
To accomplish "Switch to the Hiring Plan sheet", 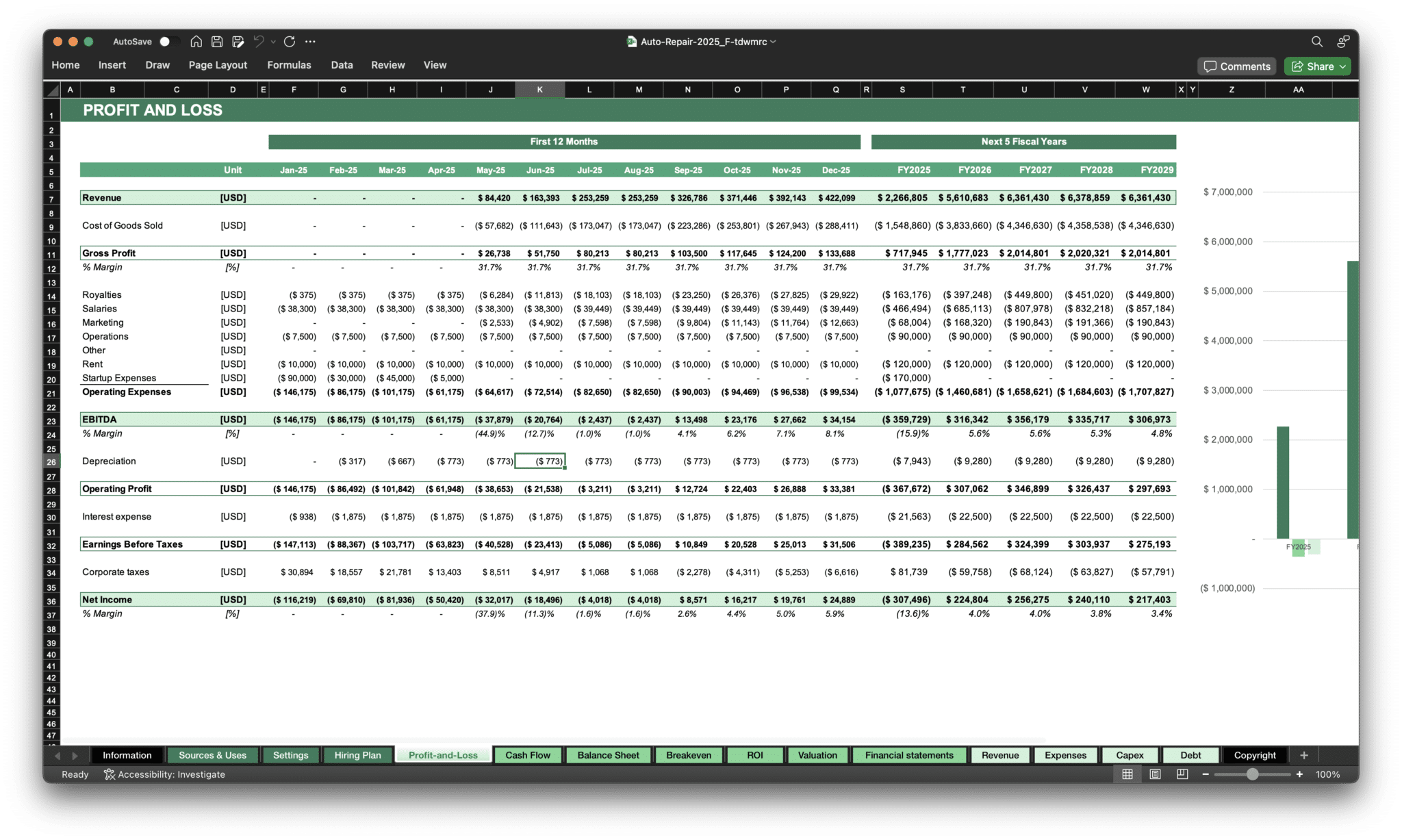I will coord(357,755).
